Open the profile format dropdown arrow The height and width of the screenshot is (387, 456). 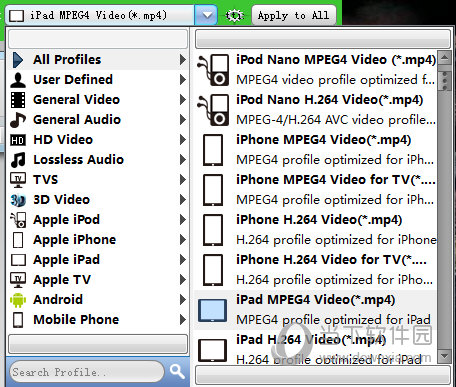[207, 15]
